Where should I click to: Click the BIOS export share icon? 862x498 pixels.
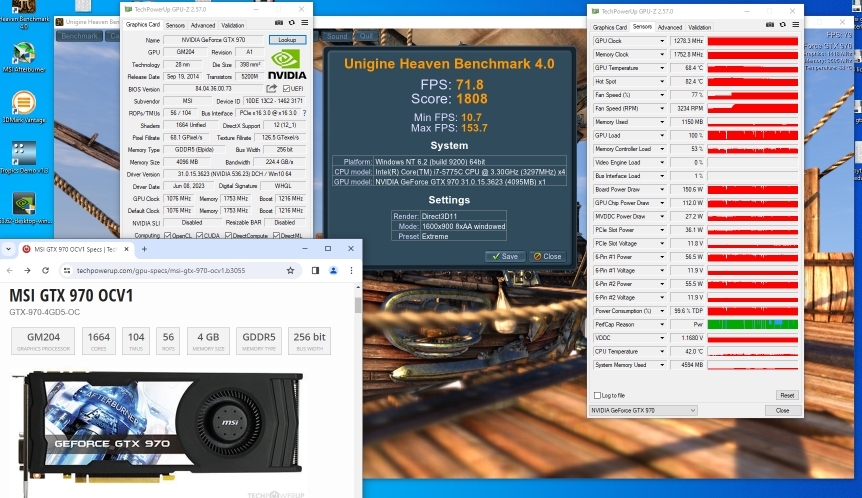coord(272,88)
